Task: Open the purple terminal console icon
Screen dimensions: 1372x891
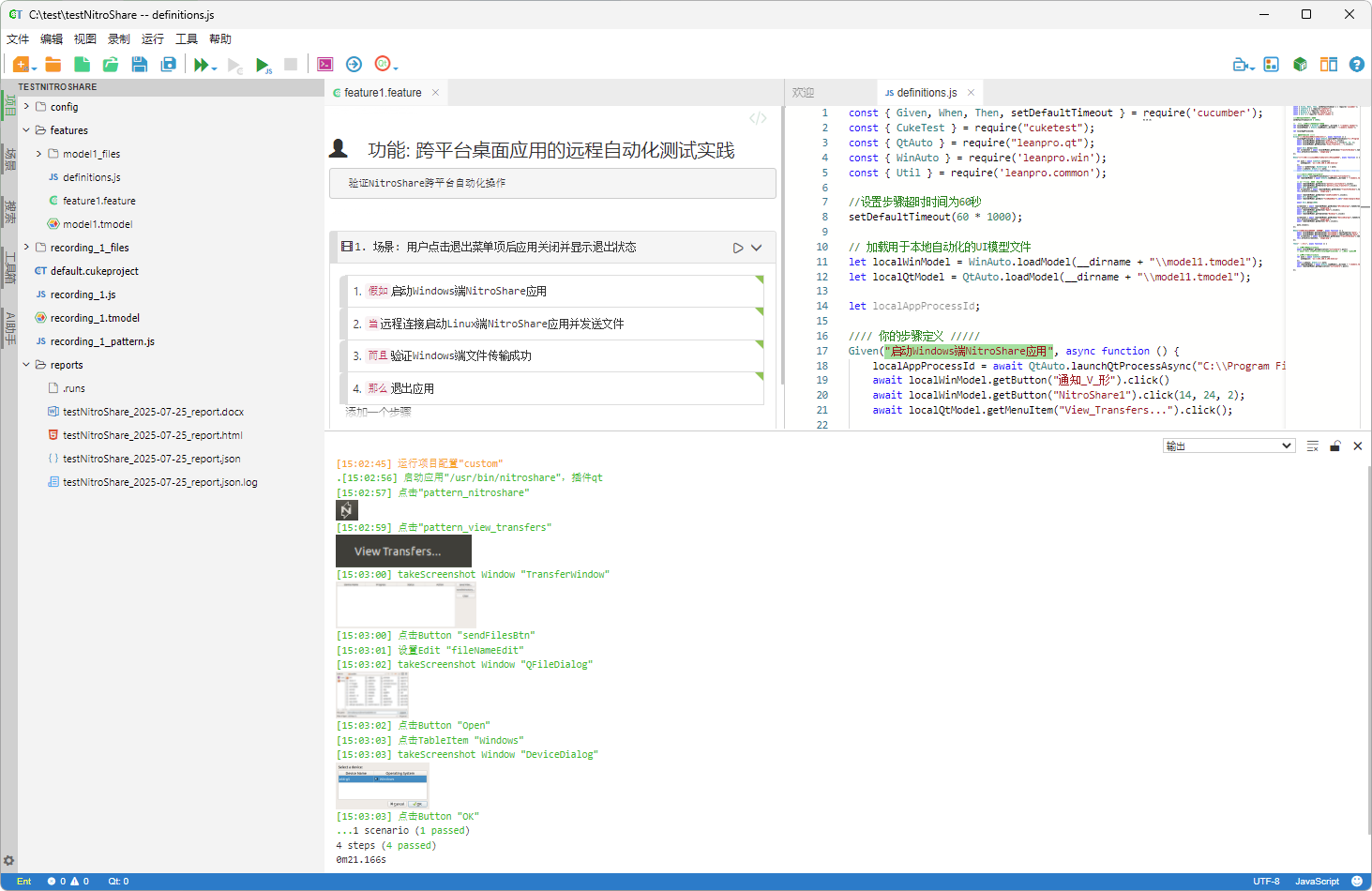Action: (x=325, y=65)
